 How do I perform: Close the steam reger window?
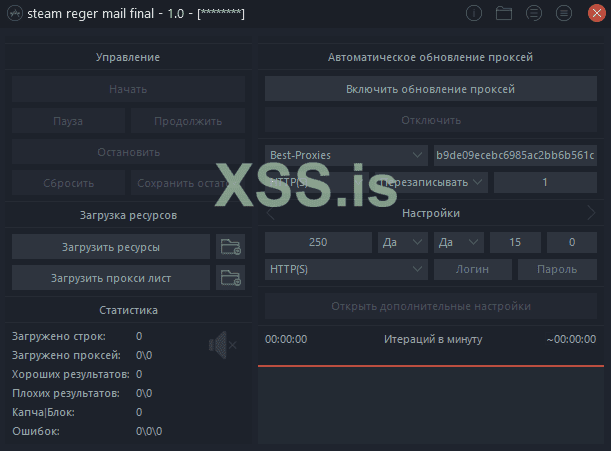[x=597, y=13]
